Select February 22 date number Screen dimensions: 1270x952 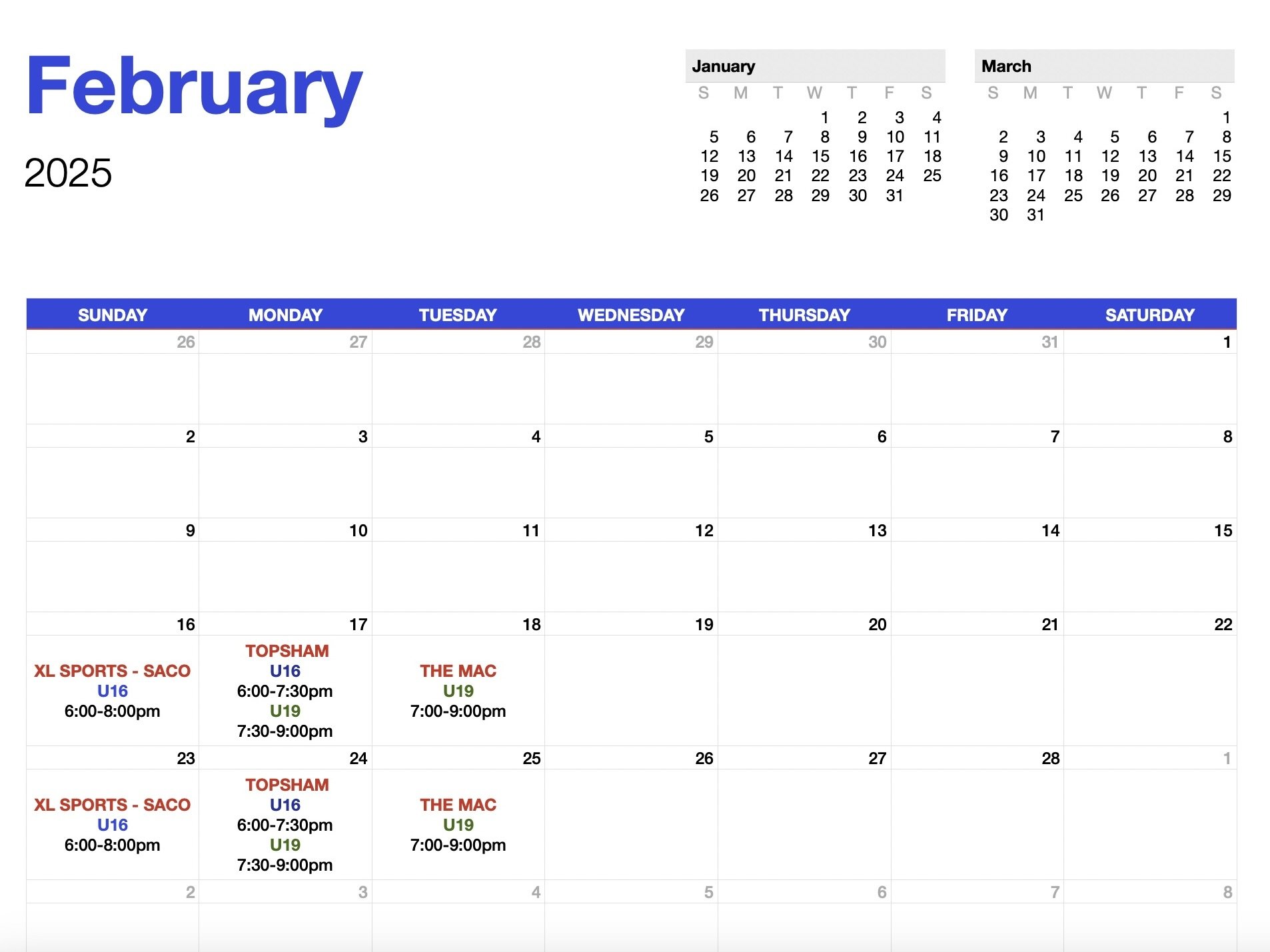click(x=1223, y=625)
